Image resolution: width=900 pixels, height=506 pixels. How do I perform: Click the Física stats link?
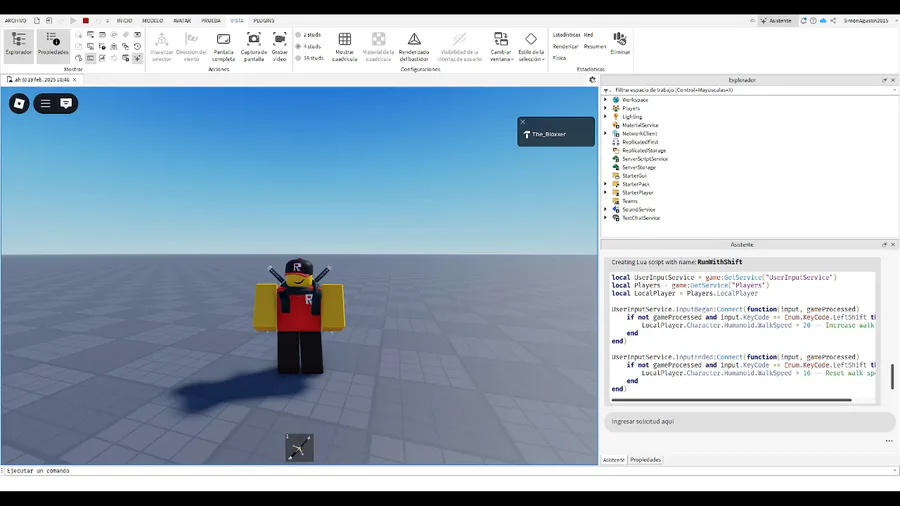pyautogui.click(x=560, y=58)
